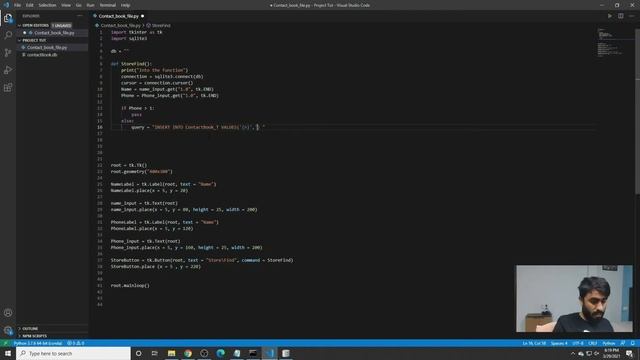Change Spaces: 4 indentation setting
Image resolution: width=640 pixels, height=360 pixels.
[x=559, y=343]
